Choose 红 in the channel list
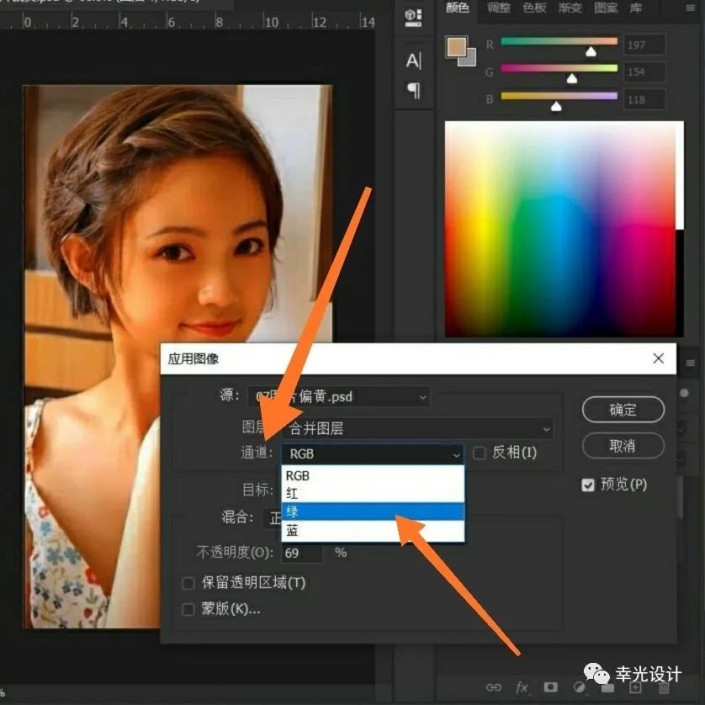The width and height of the screenshot is (705, 705). click(373, 493)
